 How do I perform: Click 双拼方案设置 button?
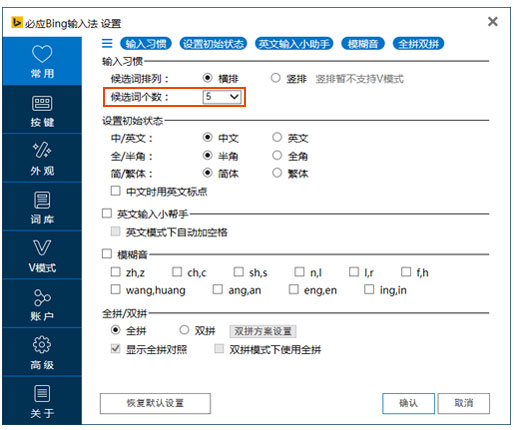coord(263,331)
